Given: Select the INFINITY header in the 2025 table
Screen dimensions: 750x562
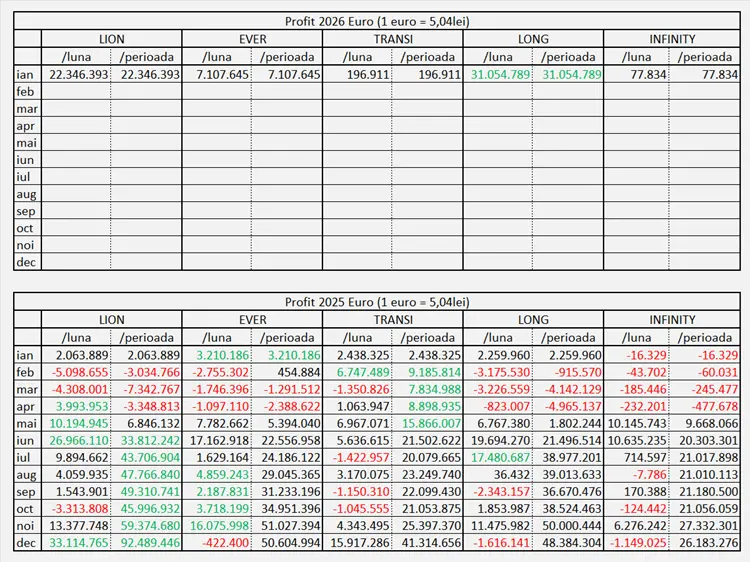Looking at the screenshot, I should 671,320.
